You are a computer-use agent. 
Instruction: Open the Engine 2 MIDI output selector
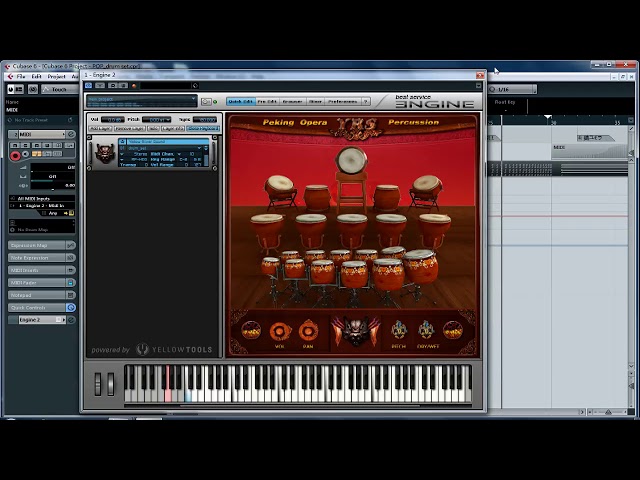tap(42, 206)
